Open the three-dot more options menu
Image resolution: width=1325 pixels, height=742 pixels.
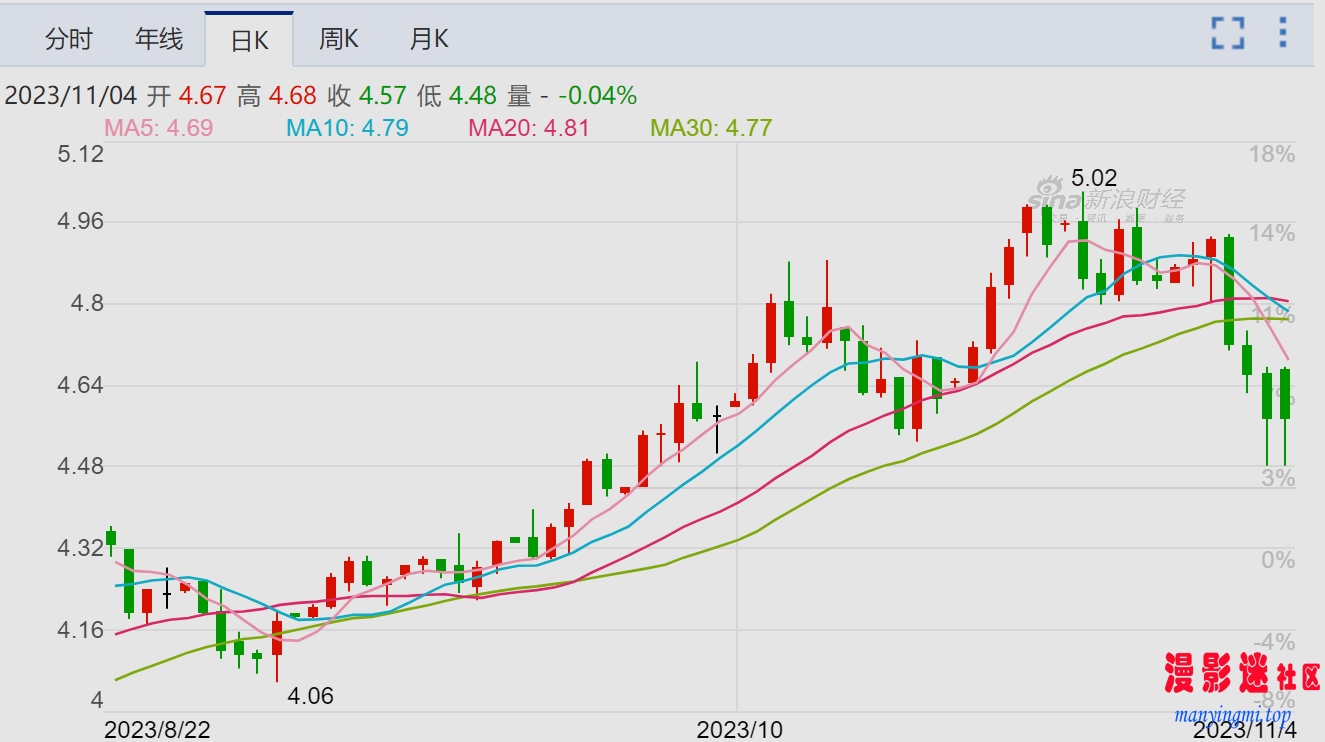tap(1283, 33)
